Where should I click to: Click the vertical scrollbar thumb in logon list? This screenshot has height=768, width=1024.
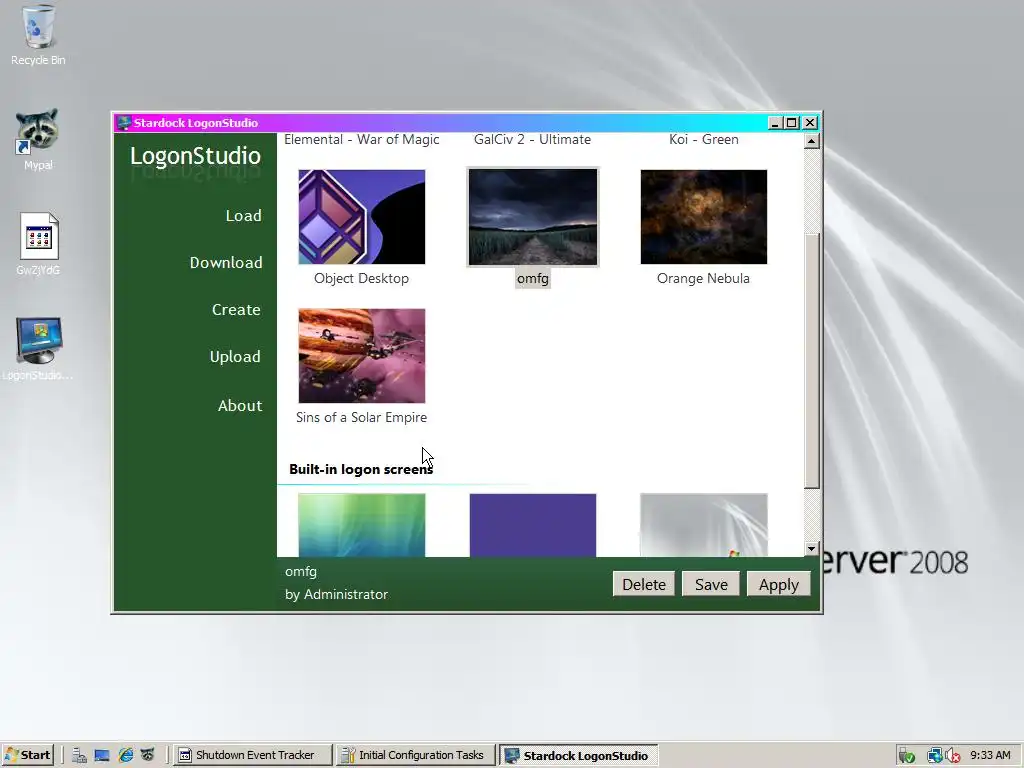811,360
